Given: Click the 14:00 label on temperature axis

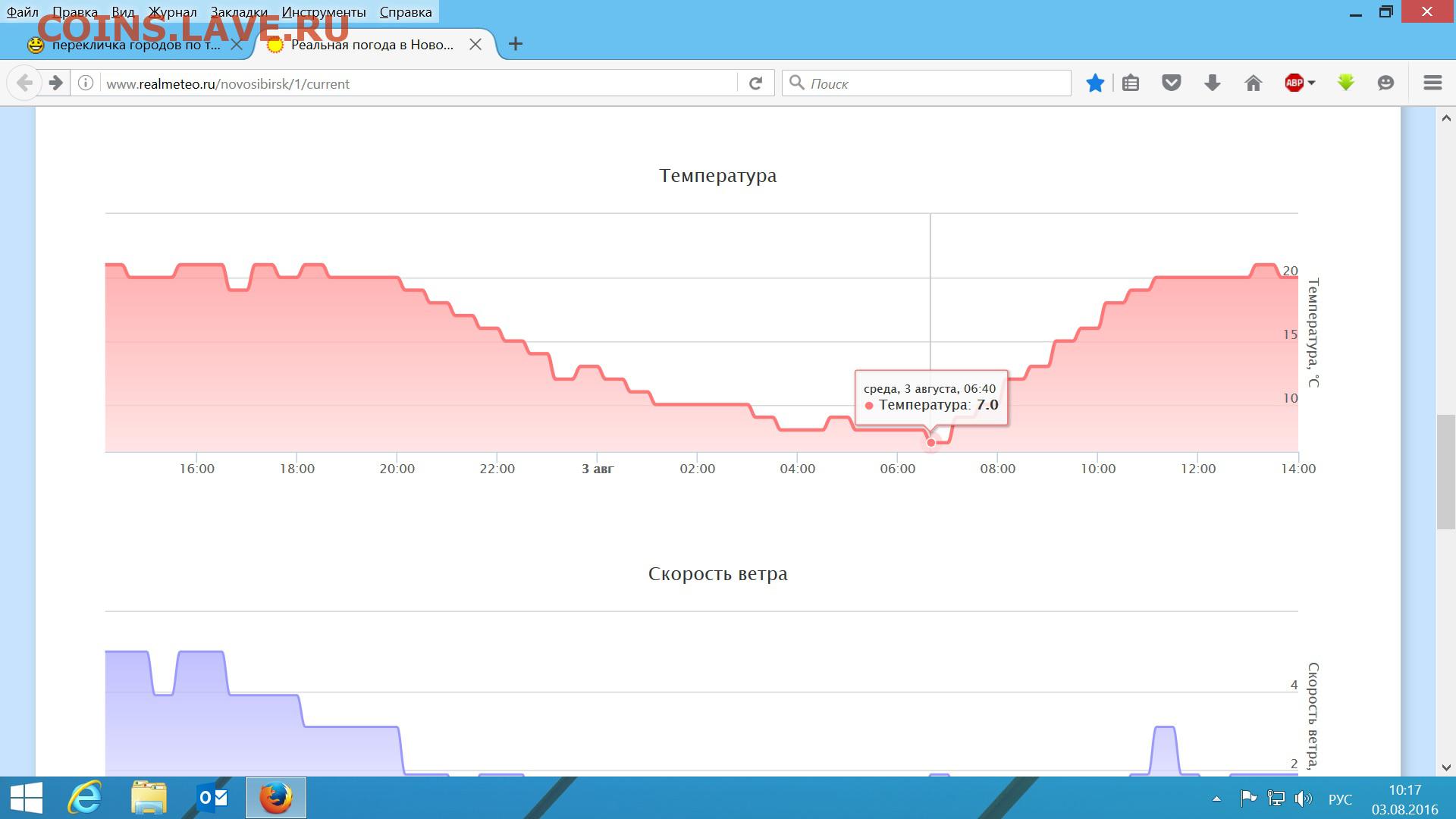Looking at the screenshot, I should 1298,469.
